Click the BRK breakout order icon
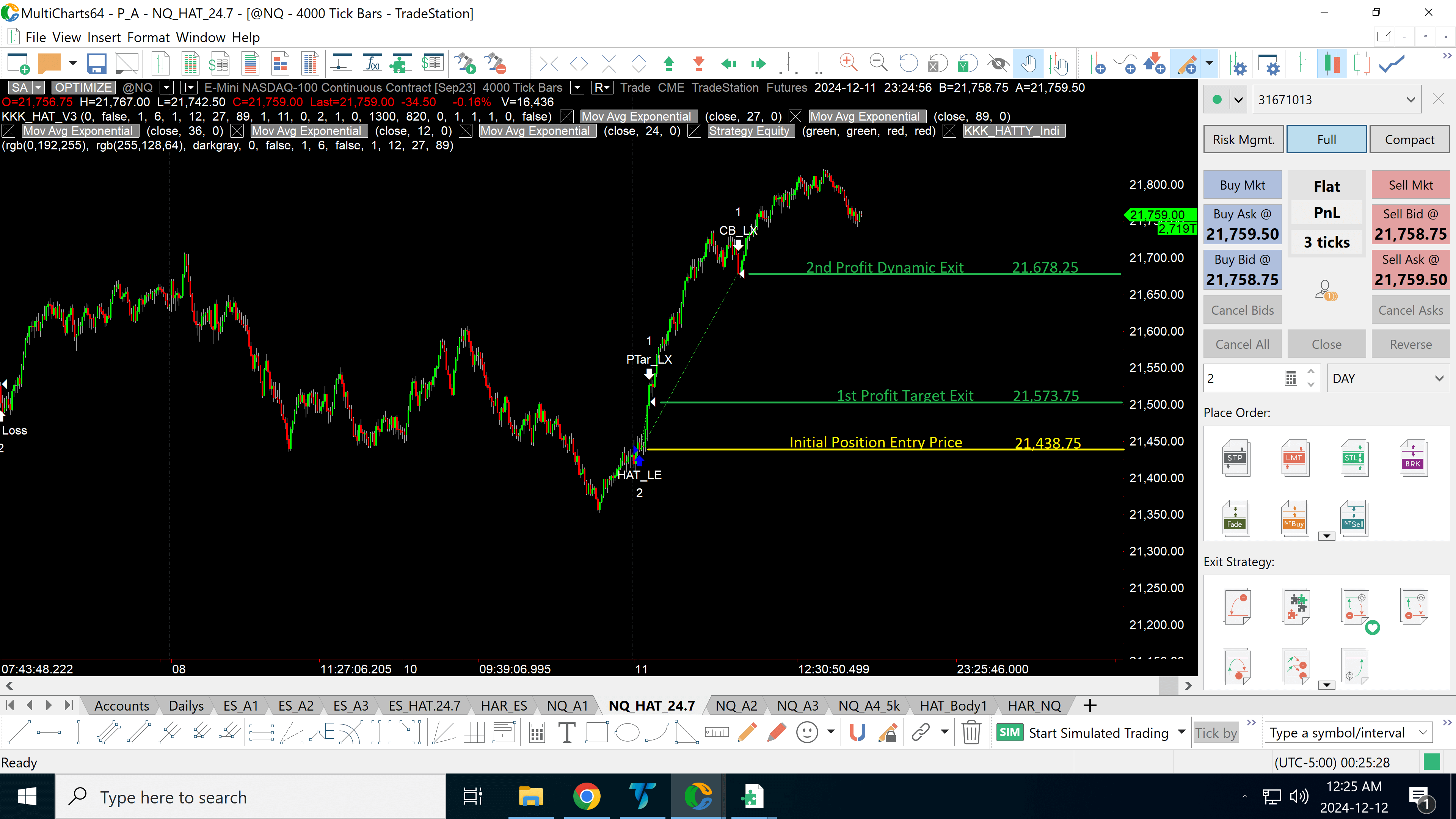 tap(1413, 458)
